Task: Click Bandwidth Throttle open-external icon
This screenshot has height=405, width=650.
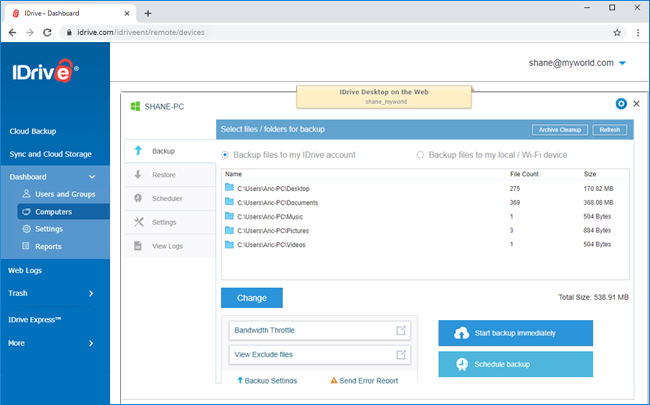Action: (401, 330)
